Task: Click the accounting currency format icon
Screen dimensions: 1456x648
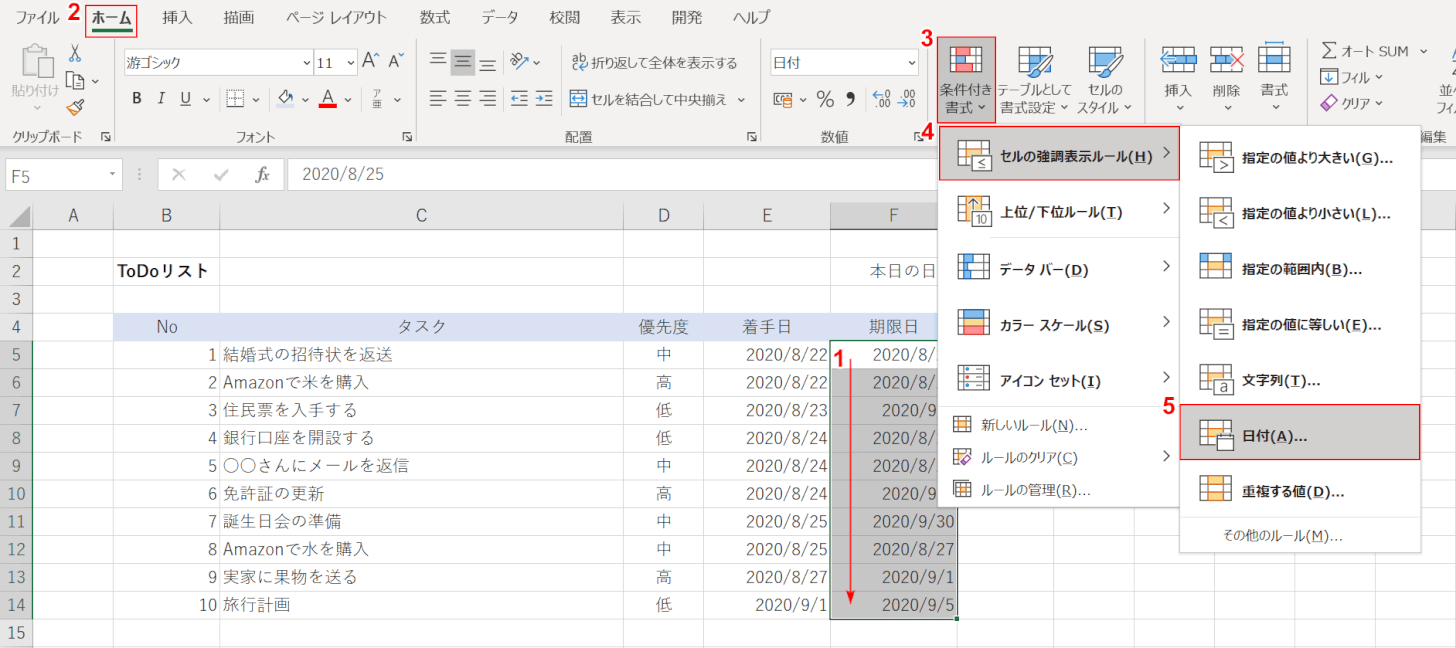Action: (781, 99)
